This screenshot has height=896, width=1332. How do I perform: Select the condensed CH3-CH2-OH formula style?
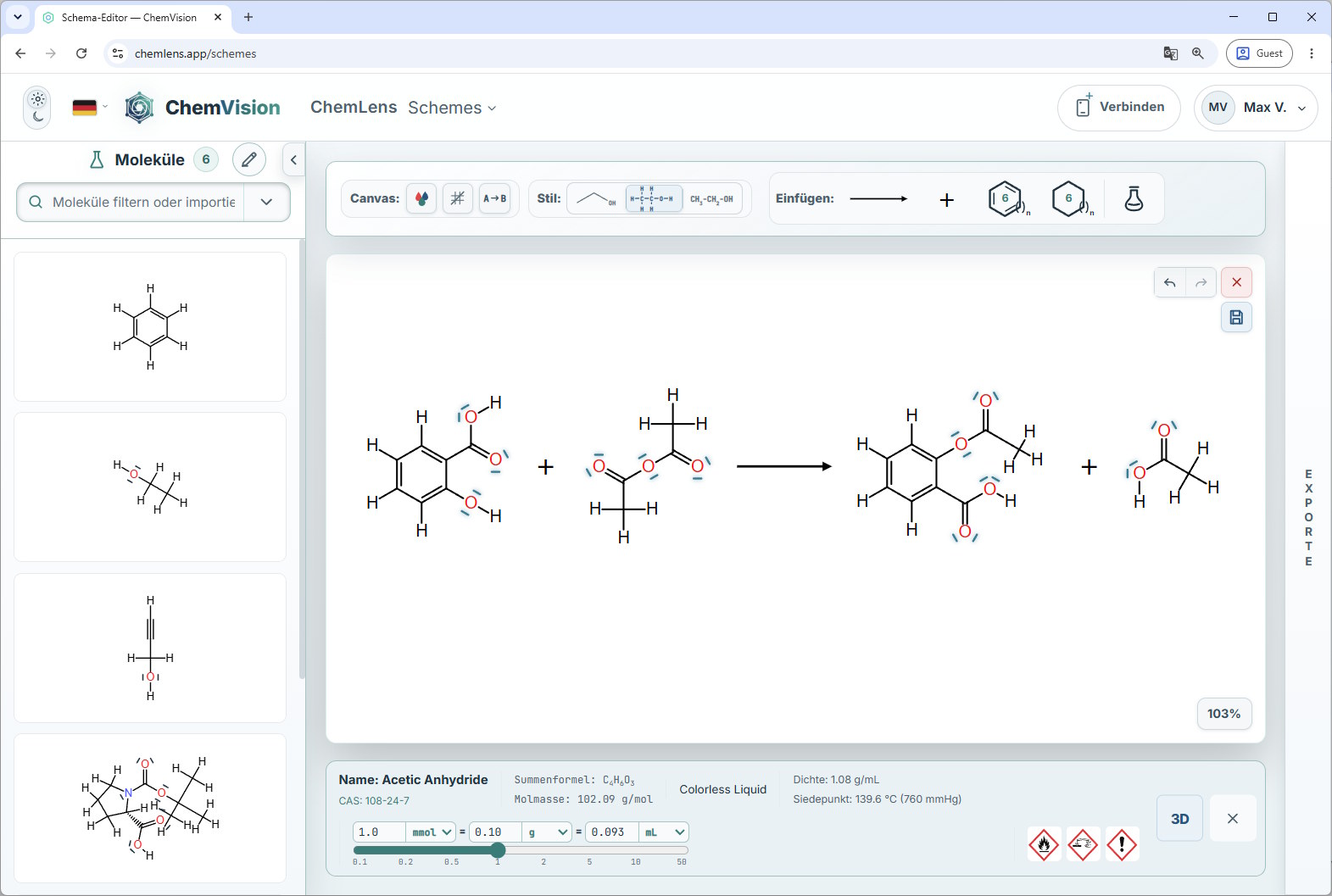(x=712, y=198)
